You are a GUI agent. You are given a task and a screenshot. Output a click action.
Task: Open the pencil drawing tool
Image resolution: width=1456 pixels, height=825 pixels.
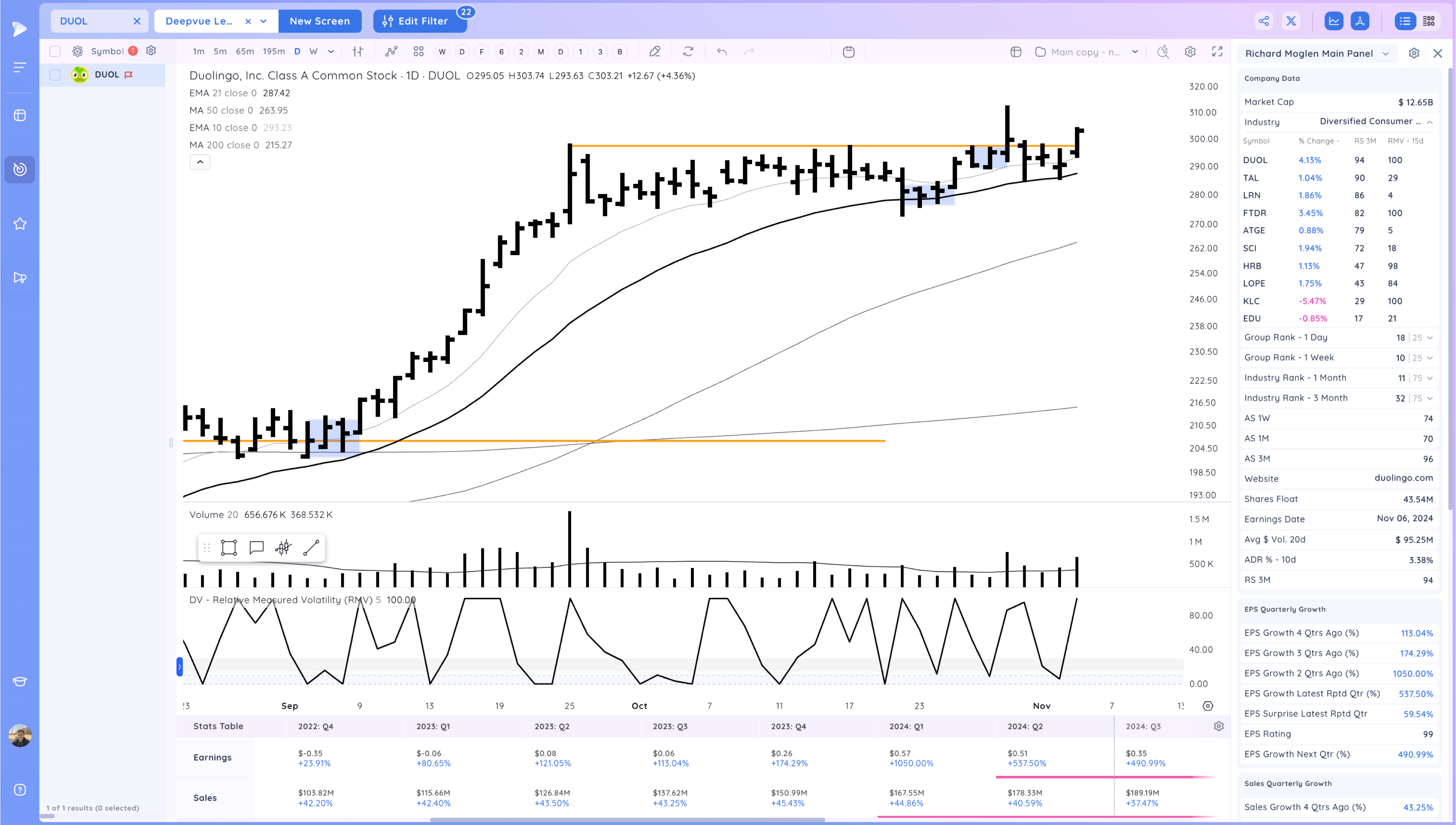pyautogui.click(x=654, y=52)
